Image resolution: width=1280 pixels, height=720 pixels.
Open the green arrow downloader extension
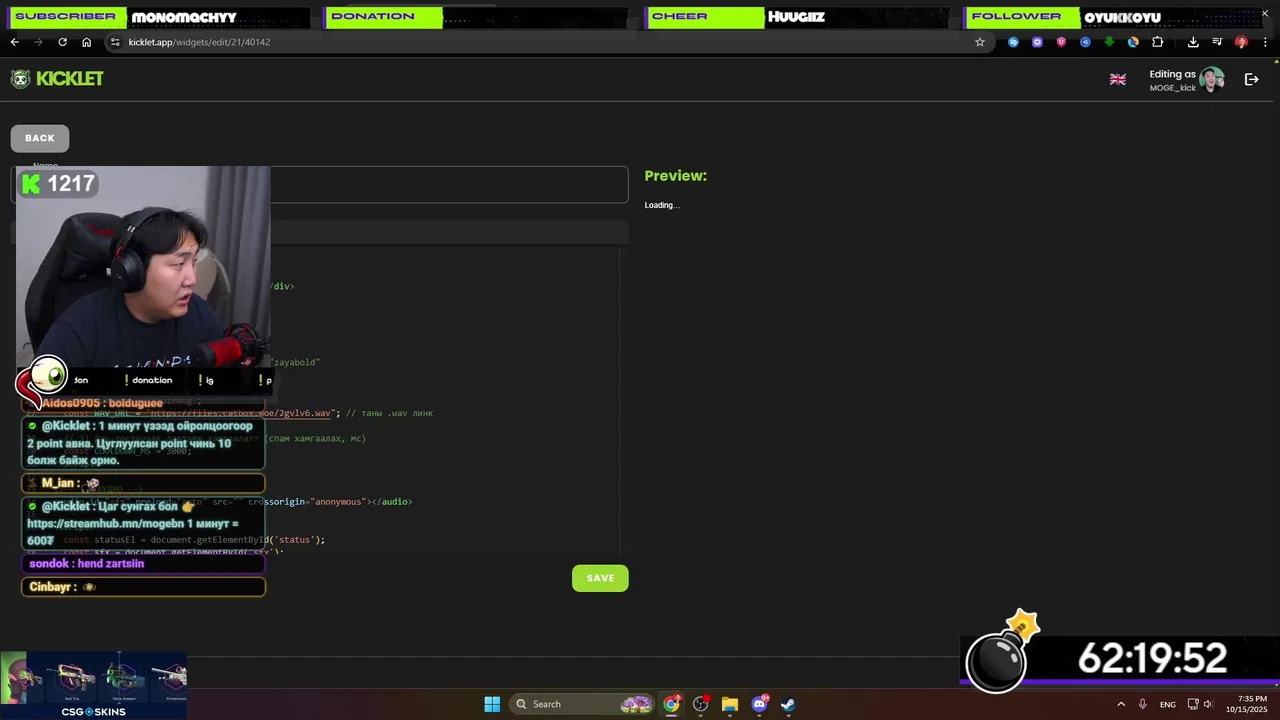click(1109, 42)
